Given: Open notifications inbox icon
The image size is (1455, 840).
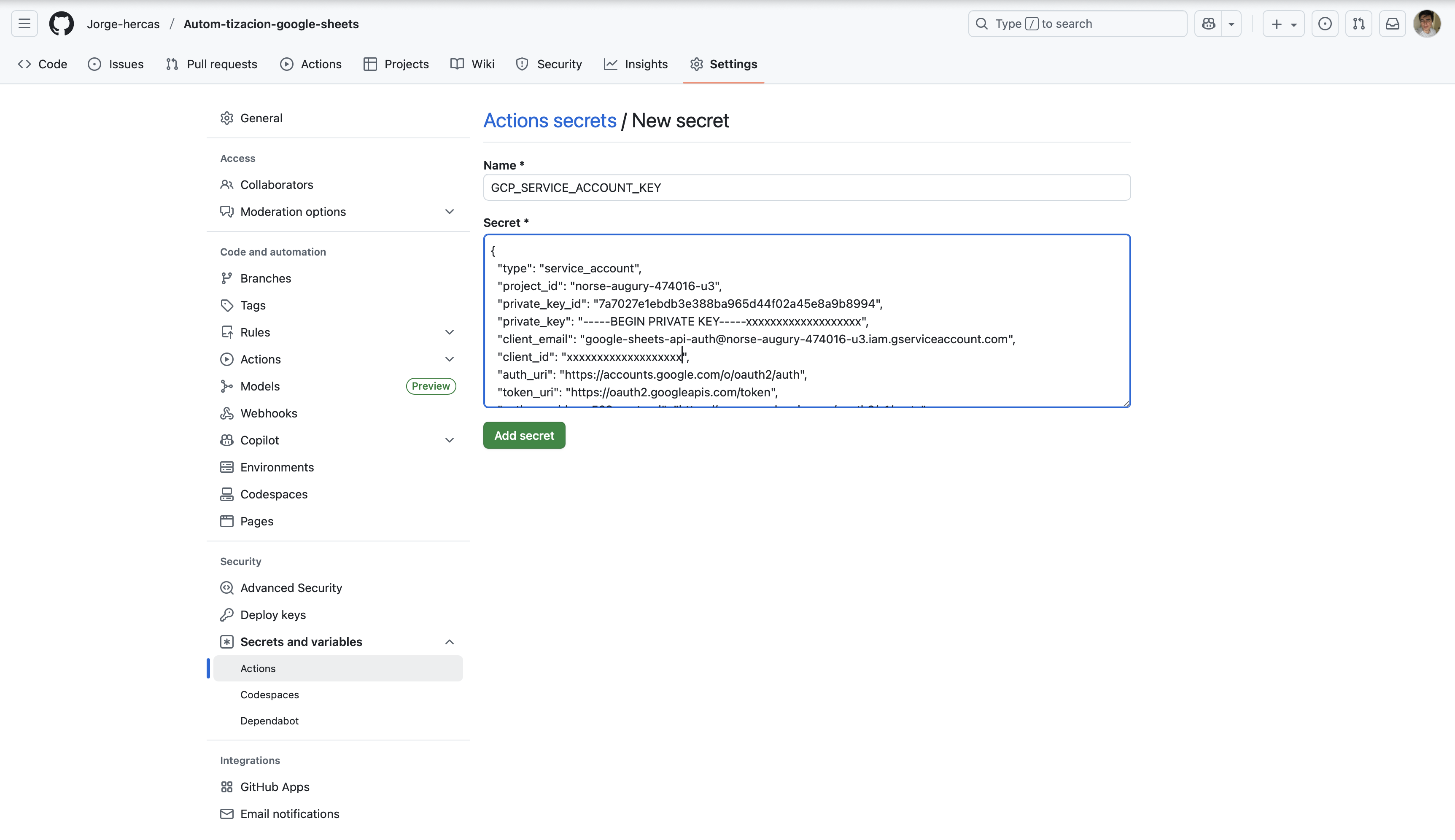Looking at the screenshot, I should [1392, 24].
